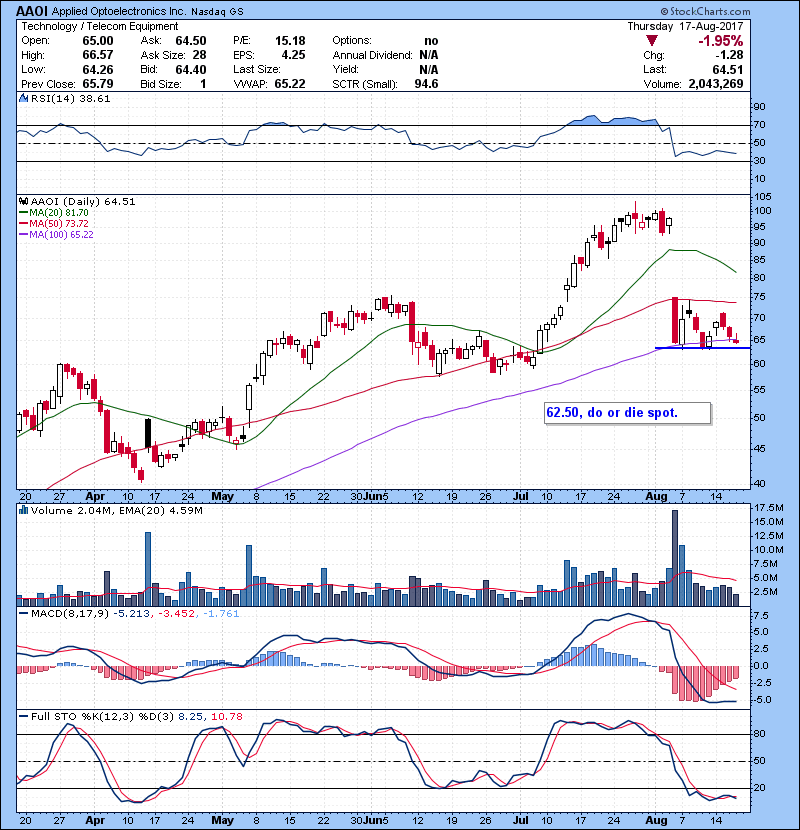800x830 pixels.
Task: Click the date Thursday 17-Aug-2017
Action: click(685, 26)
